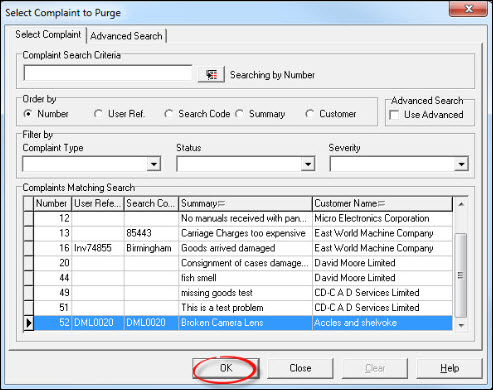
Task: Click row selector for complaint 52
Action: pyautogui.click(x=29, y=323)
